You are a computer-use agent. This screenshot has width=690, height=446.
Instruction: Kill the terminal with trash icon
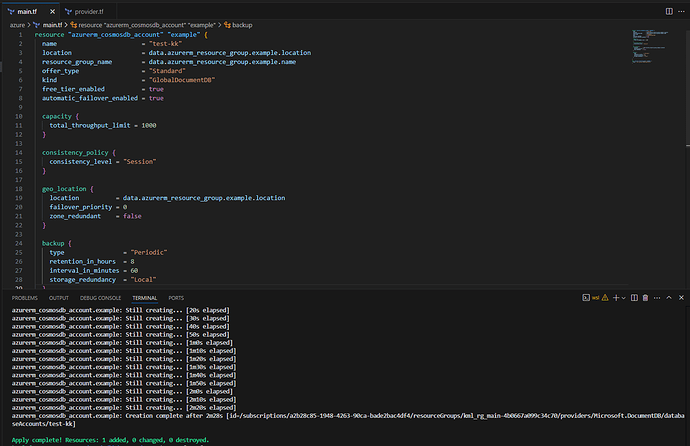tap(646, 298)
